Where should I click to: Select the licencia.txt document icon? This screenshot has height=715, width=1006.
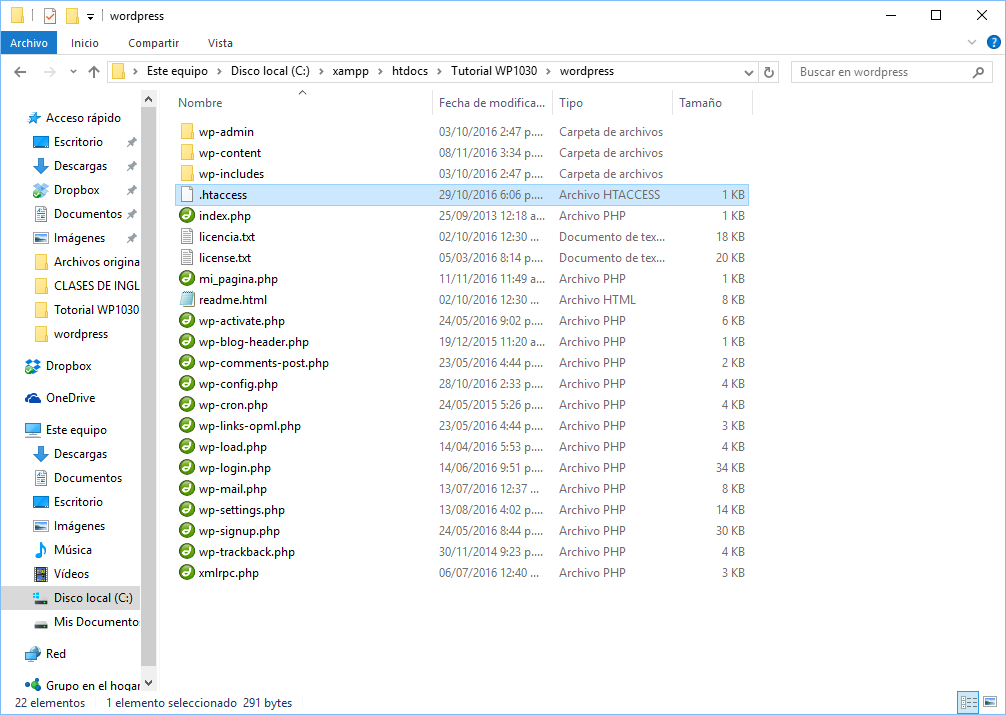point(187,237)
